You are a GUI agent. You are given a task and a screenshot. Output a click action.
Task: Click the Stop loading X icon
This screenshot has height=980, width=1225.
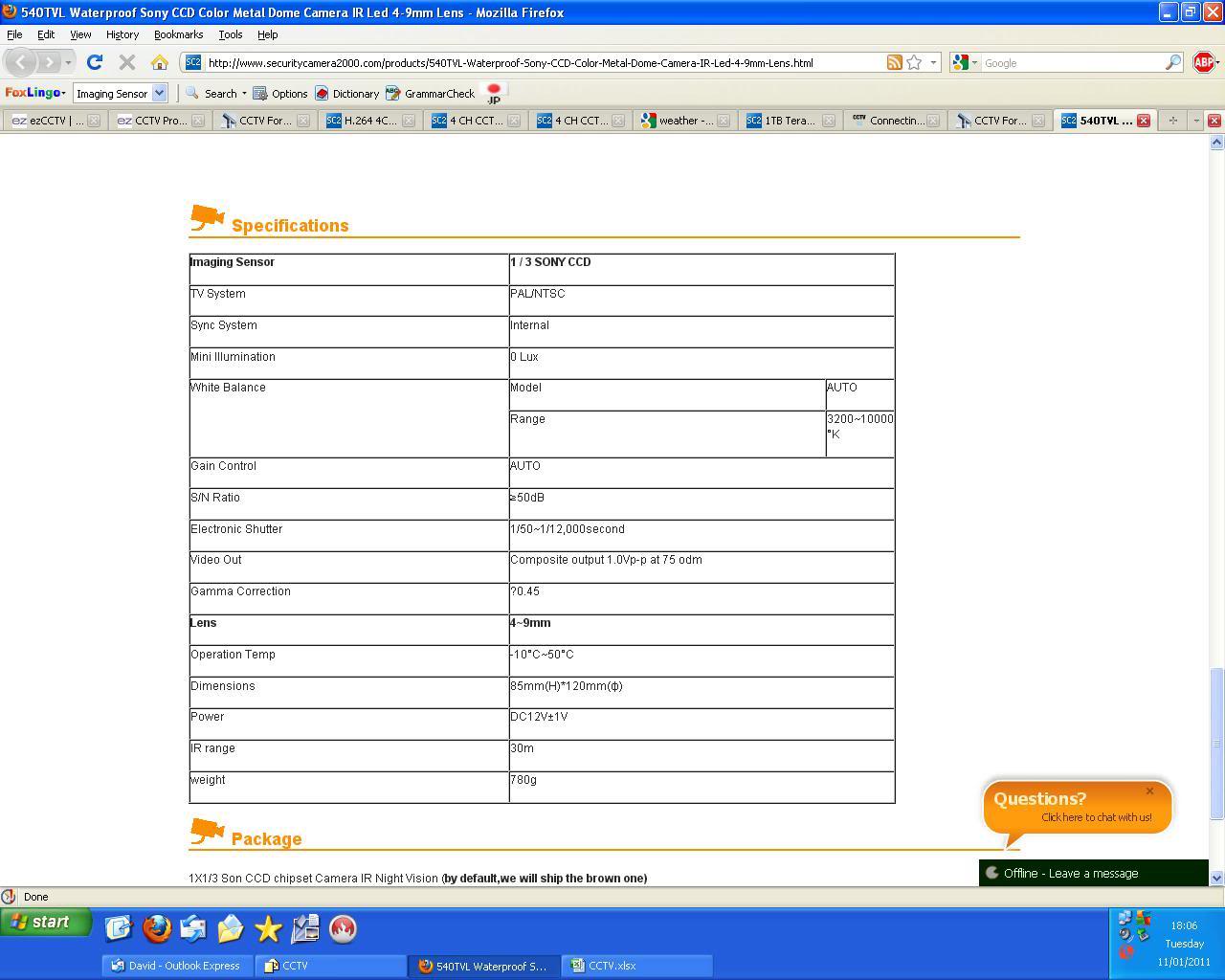(126, 62)
